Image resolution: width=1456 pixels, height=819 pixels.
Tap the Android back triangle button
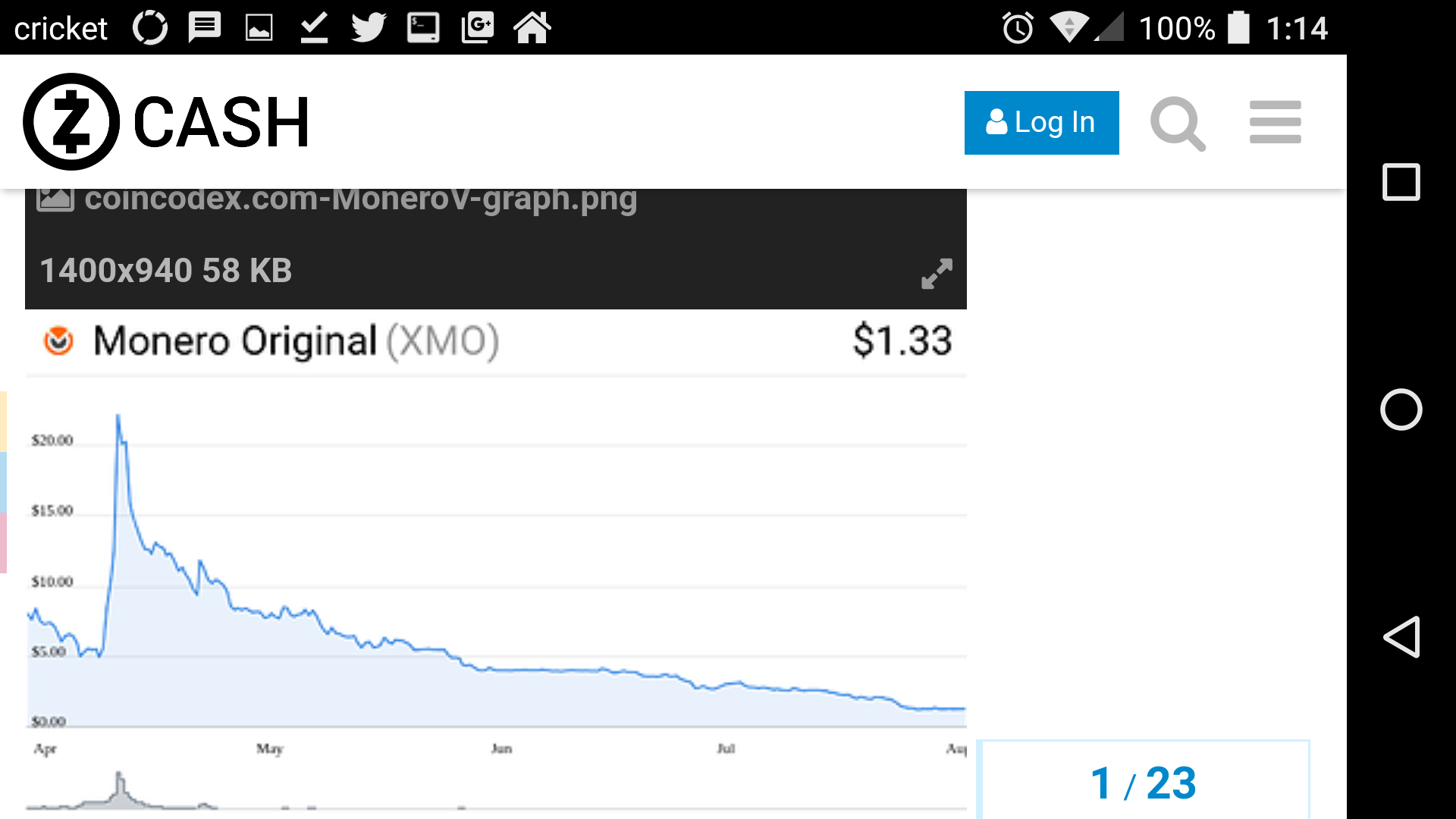pyautogui.click(x=1401, y=636)
